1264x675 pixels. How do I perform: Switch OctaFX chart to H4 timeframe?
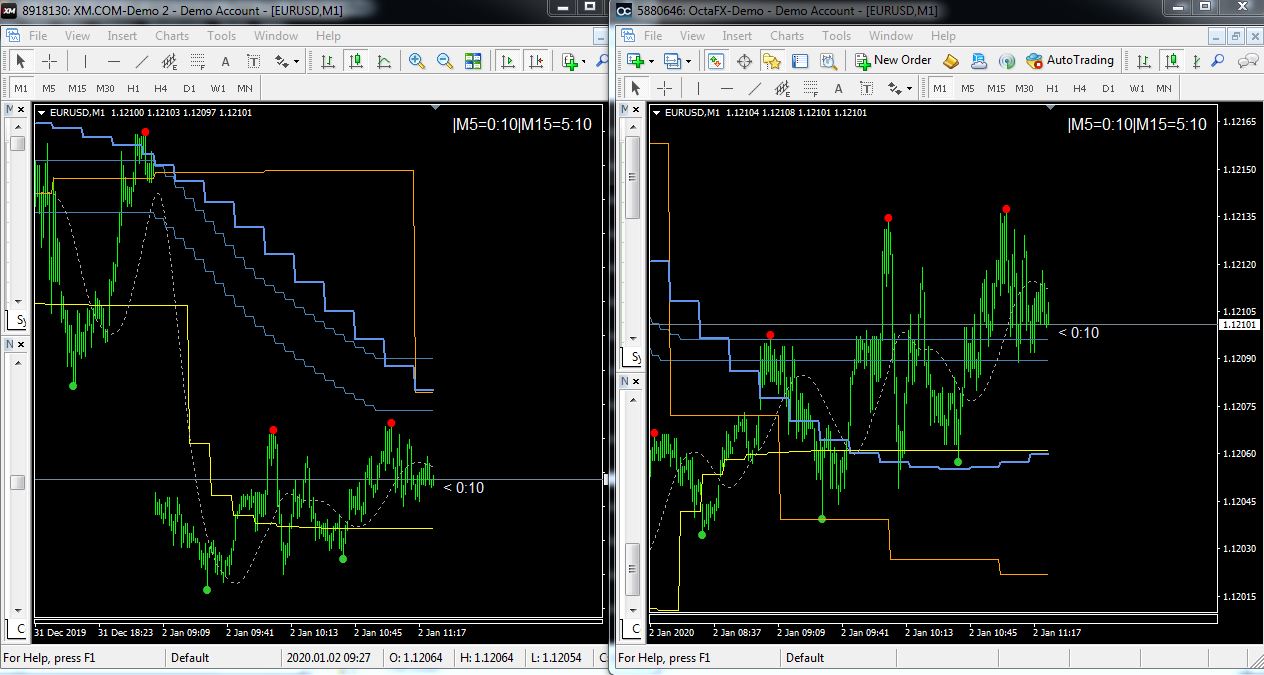[x=1080, y=88]
